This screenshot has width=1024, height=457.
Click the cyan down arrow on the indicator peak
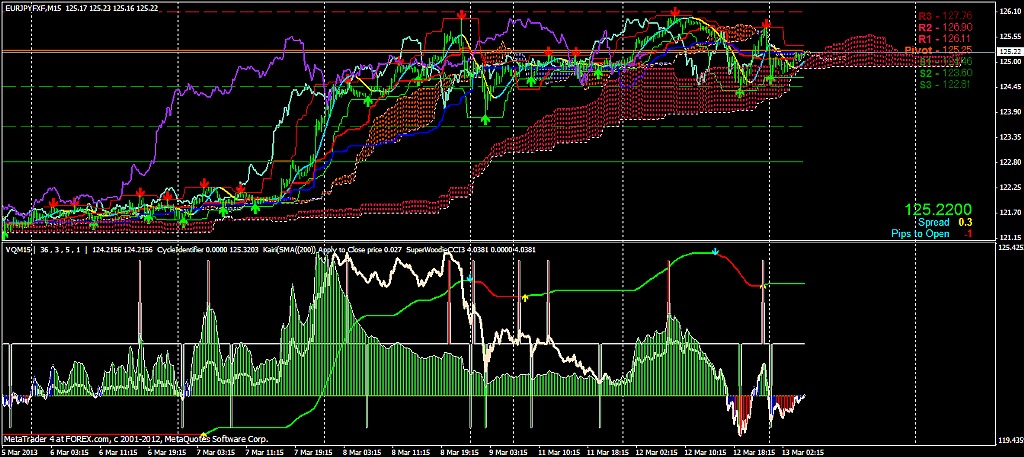tap(715, 251)
